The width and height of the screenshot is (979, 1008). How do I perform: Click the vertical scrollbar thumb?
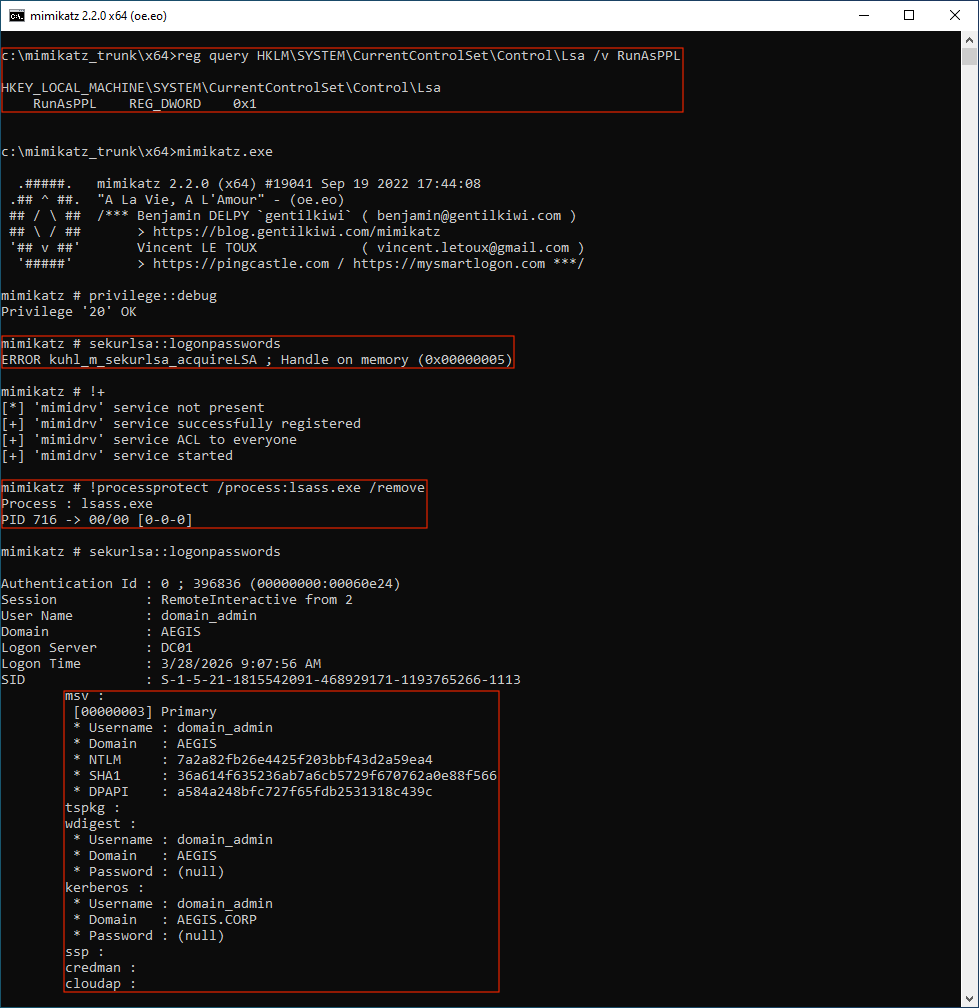(x=969, y=56)
